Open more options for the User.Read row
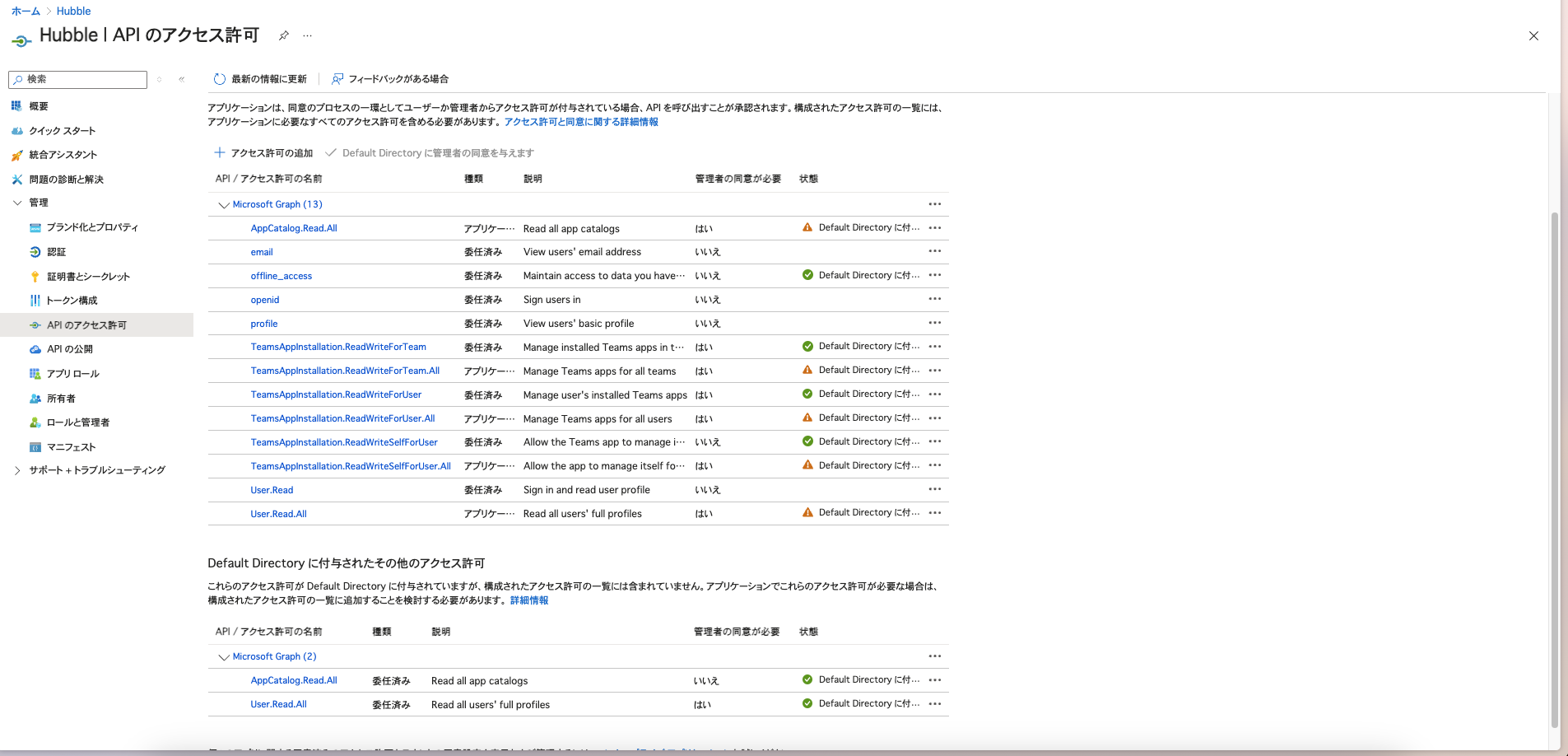Image resolution: width=1568 pixels, height=756 pixels. pyautogui.click(x=935, y=489)
